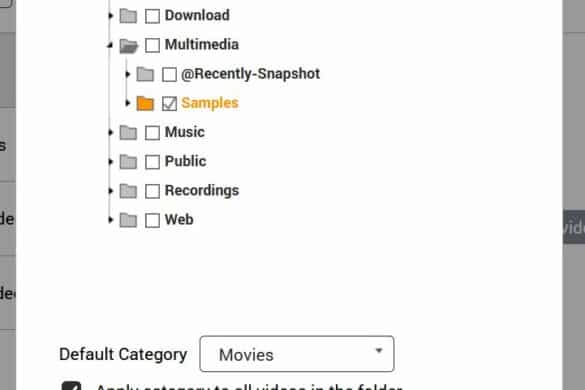Enable the Music folder checkbox
Screen dimensions: 585x390
tap(152, 133)
